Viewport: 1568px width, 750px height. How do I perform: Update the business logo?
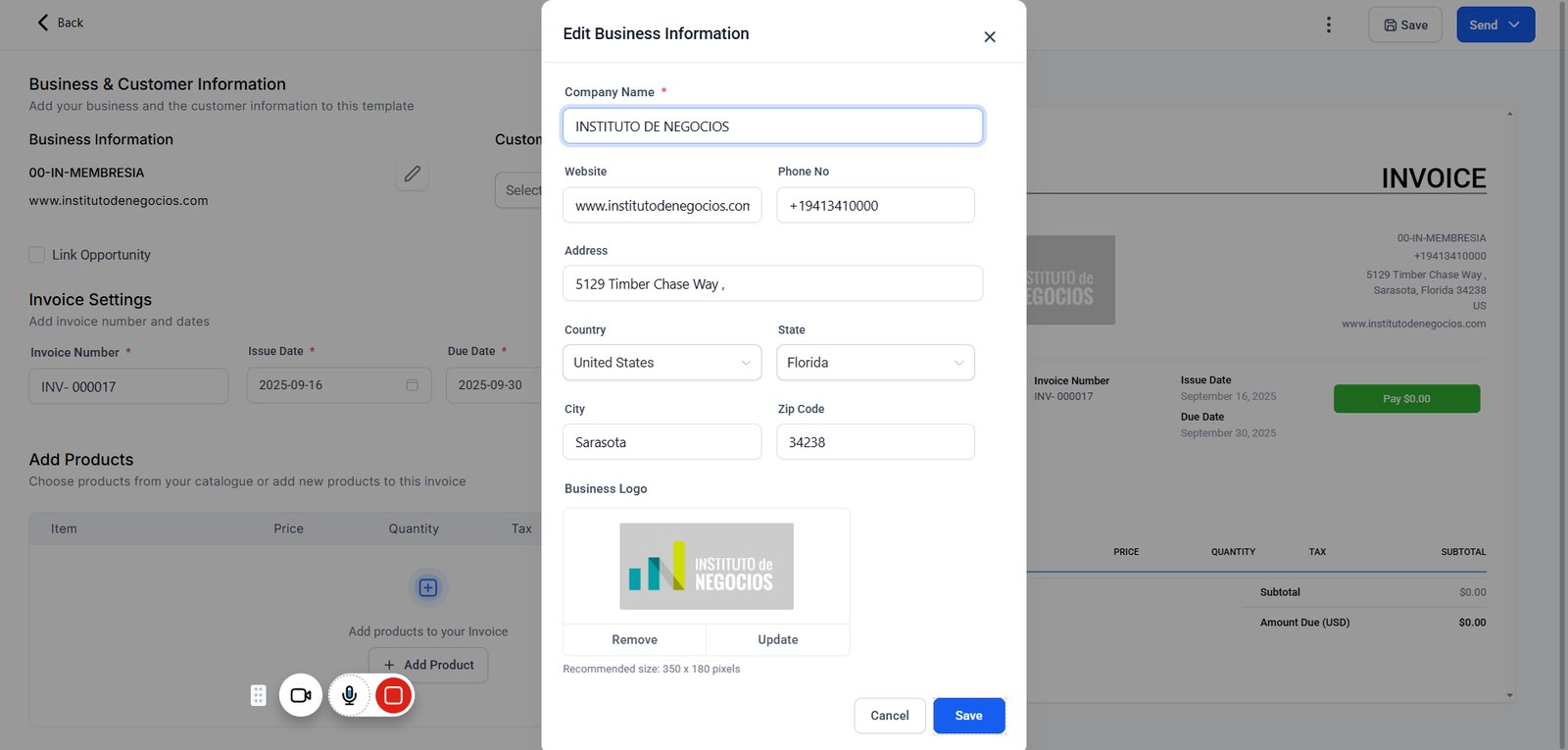[778, 640]
